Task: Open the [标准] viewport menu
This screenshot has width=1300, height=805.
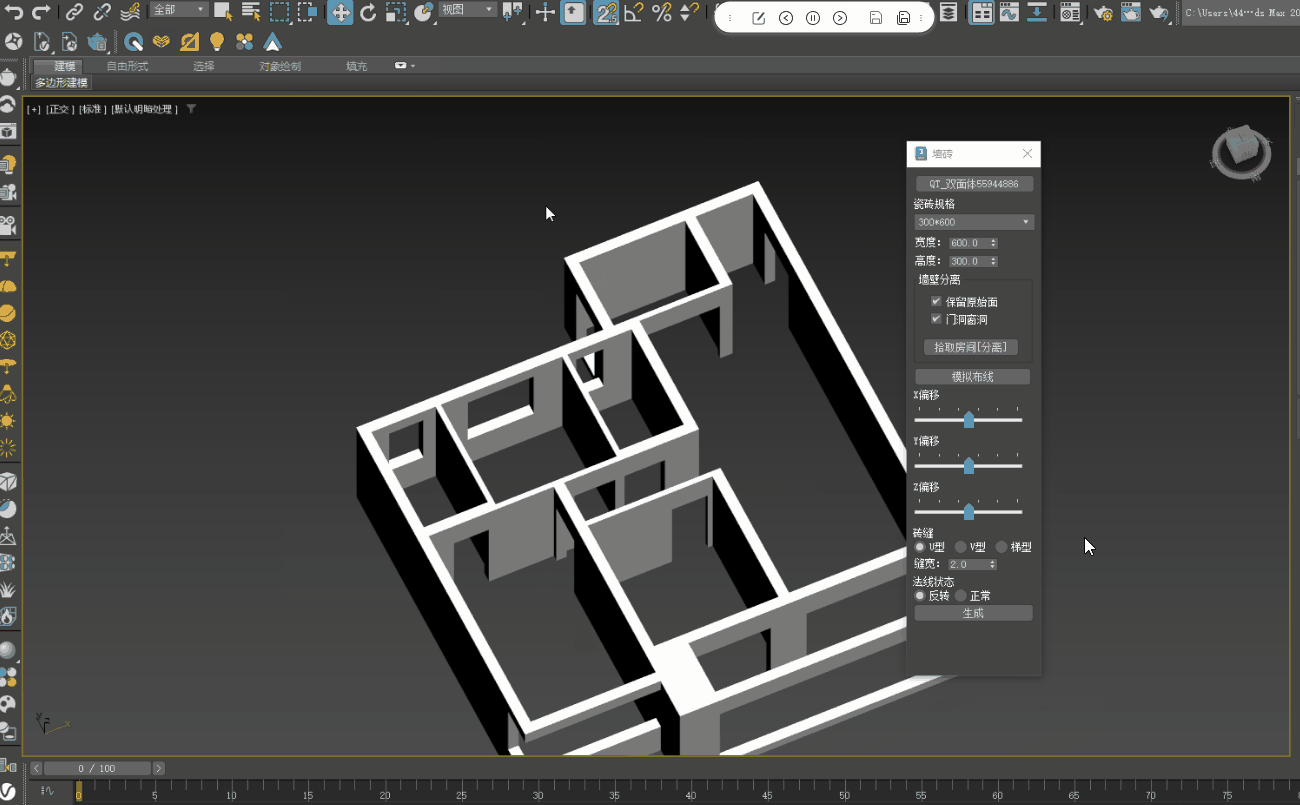Action: (93, 109)
